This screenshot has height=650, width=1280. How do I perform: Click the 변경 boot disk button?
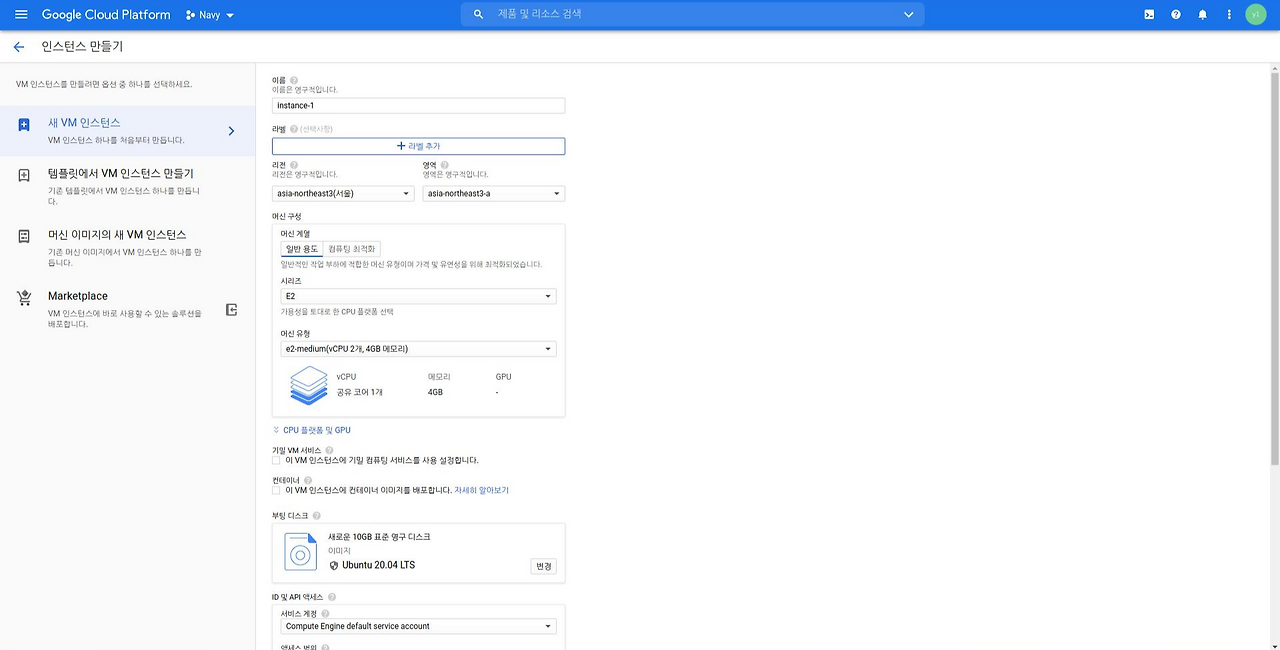pos(543,566)
